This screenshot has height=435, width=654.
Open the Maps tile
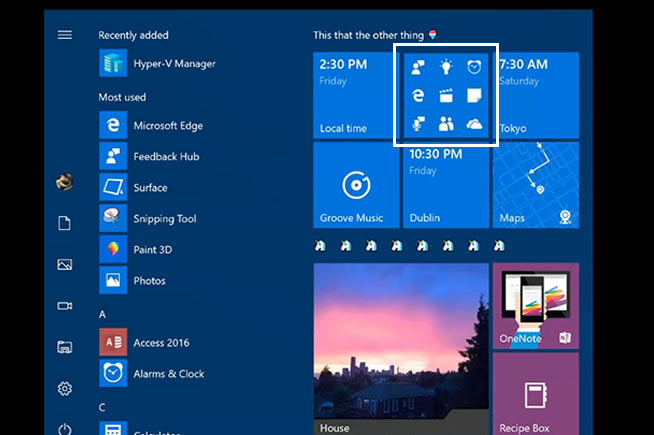536,185
